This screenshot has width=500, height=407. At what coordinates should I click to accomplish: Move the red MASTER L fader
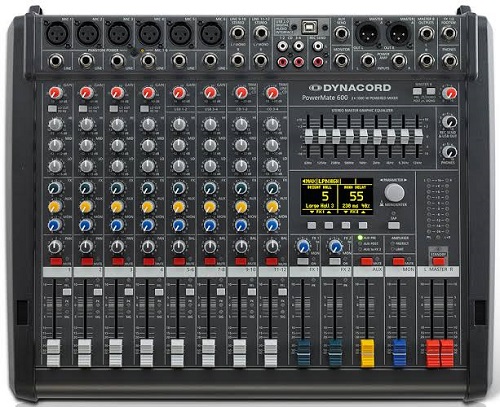(x=433, y=353)
